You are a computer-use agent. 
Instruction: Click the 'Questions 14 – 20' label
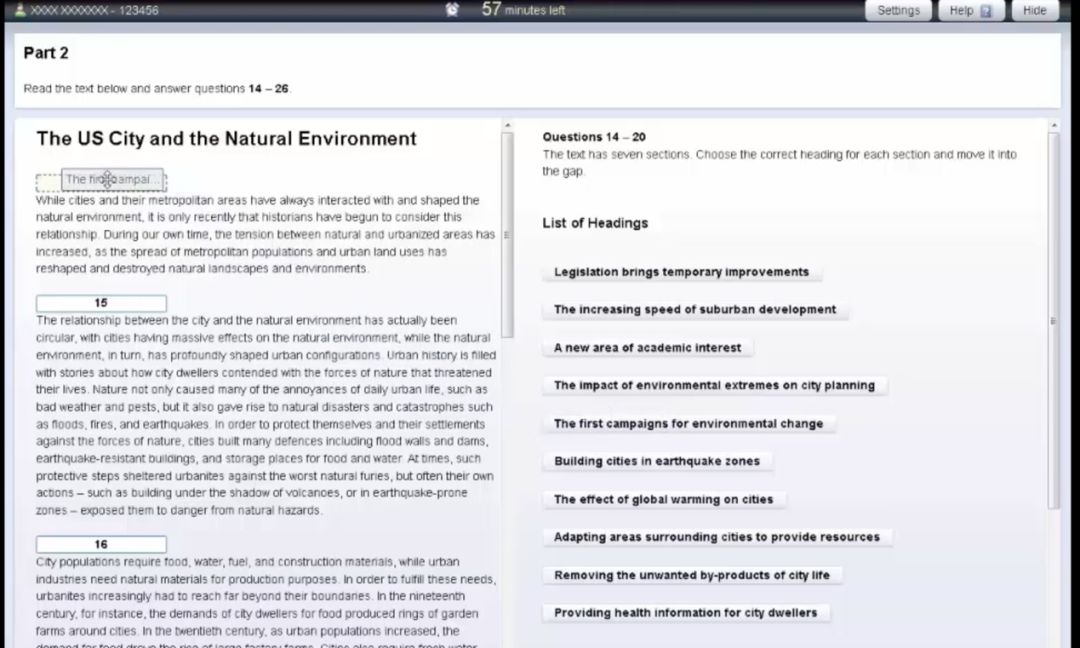click(x=594, y=137)
